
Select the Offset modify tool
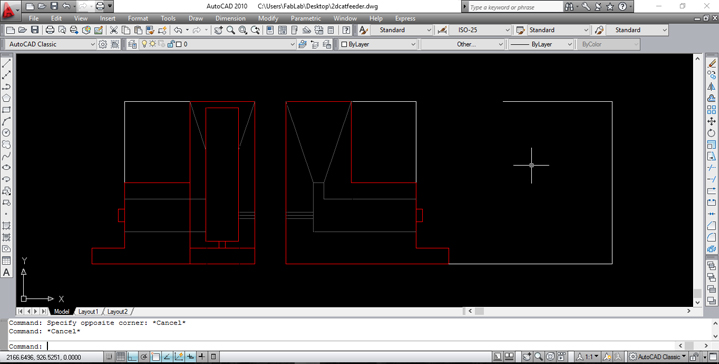tap(711, 98)
